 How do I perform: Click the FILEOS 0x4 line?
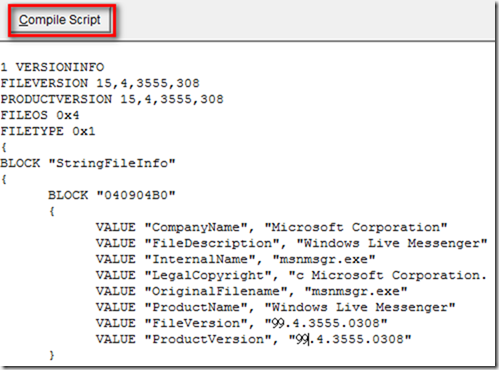pyautogui.click(x=40, y=115)
